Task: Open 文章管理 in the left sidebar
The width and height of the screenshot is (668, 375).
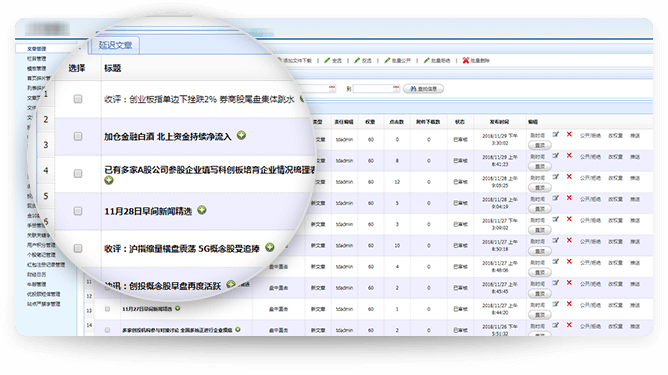Action: (x=37, y=49)
